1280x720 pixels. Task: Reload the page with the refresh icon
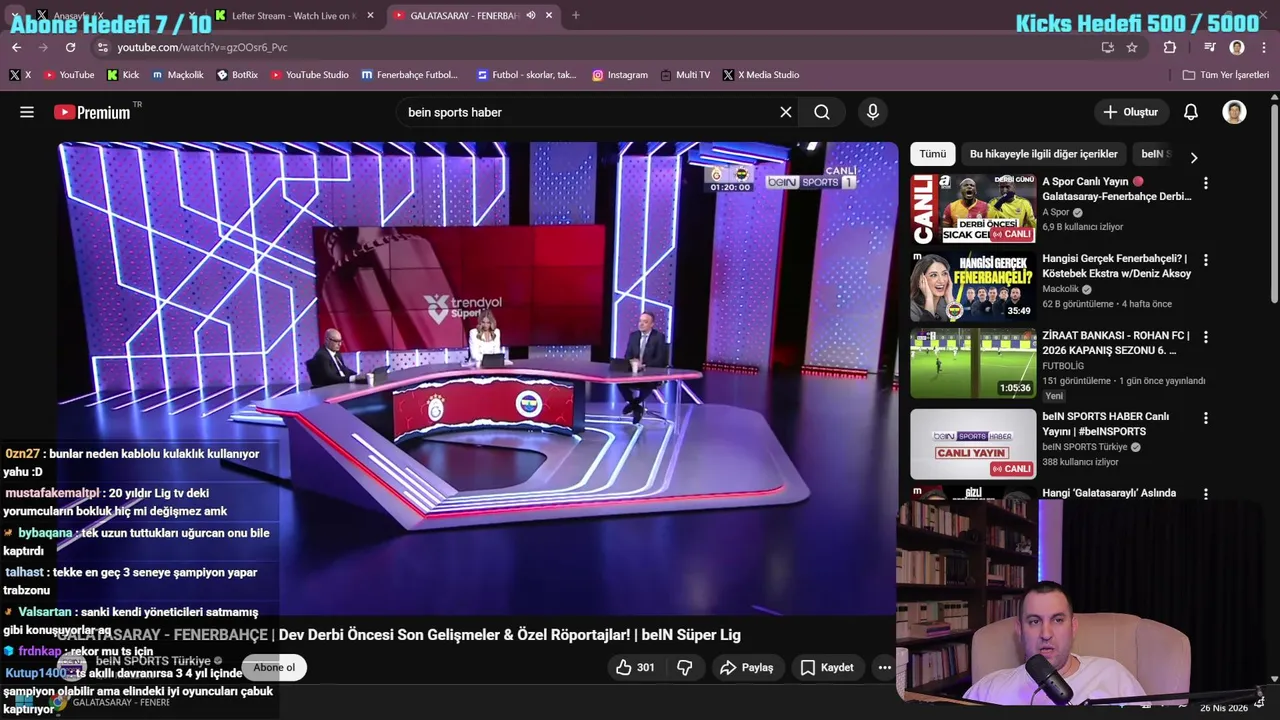click(70, 47)
